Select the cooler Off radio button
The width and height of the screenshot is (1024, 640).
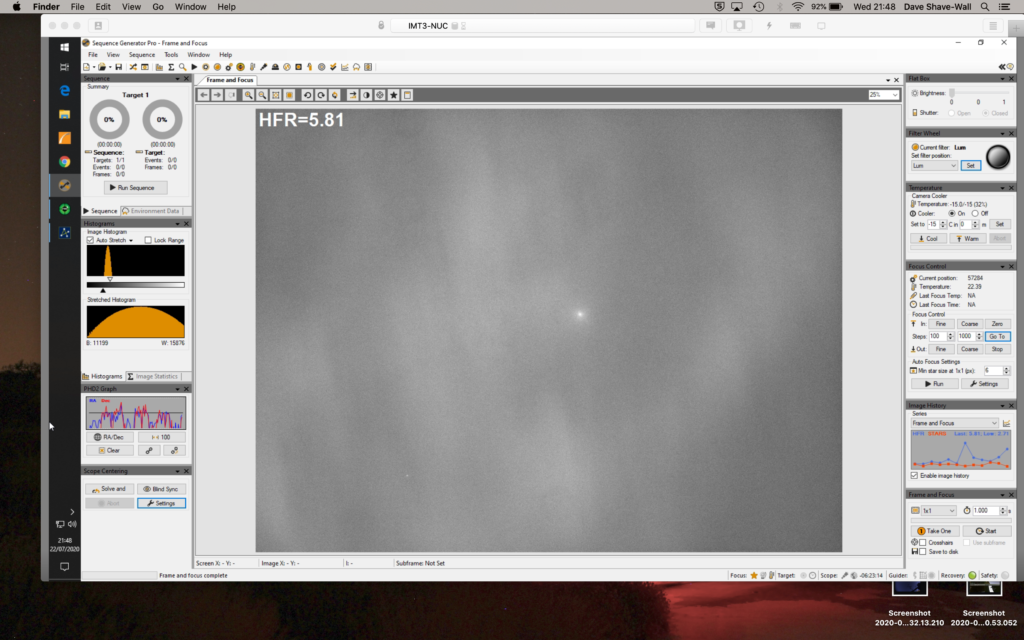(975, 214)
